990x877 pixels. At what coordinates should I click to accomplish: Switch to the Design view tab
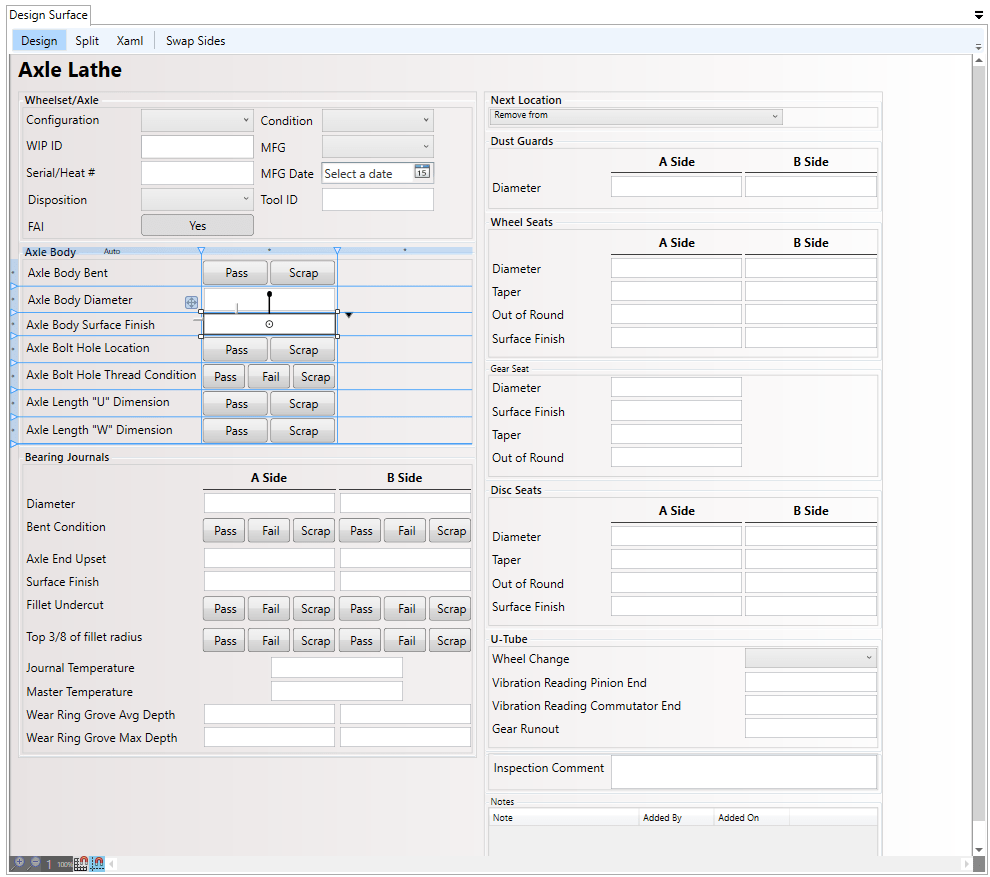pyautogui.click(x=39, y=40)
